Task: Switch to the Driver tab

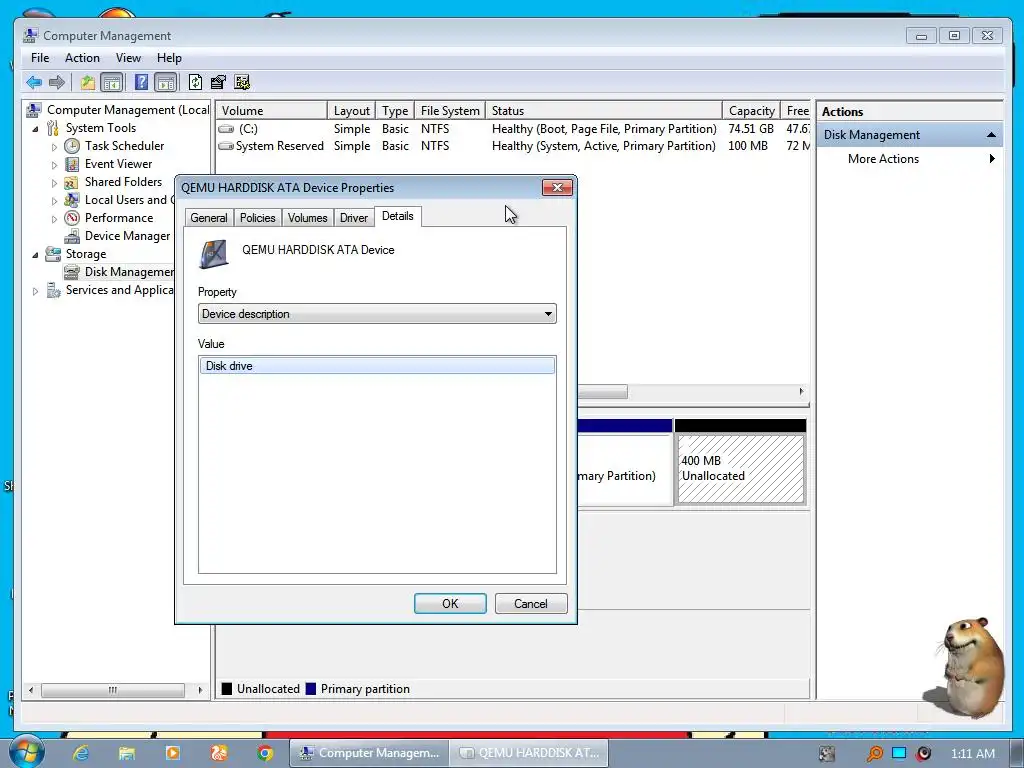Action: point(354,217)
